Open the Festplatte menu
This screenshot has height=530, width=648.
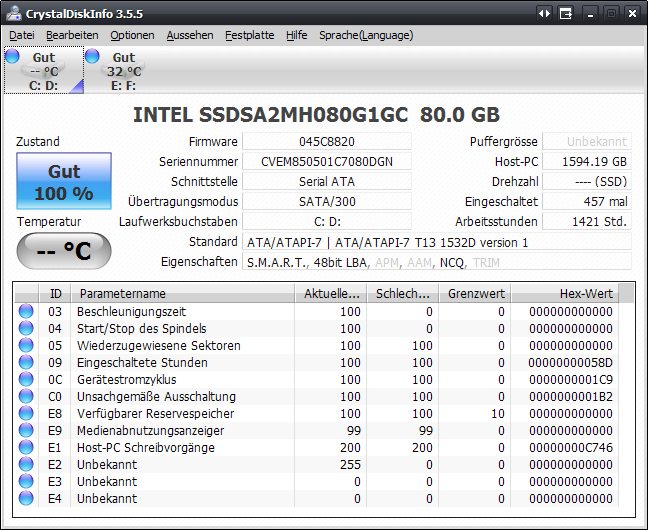(250, 36)
